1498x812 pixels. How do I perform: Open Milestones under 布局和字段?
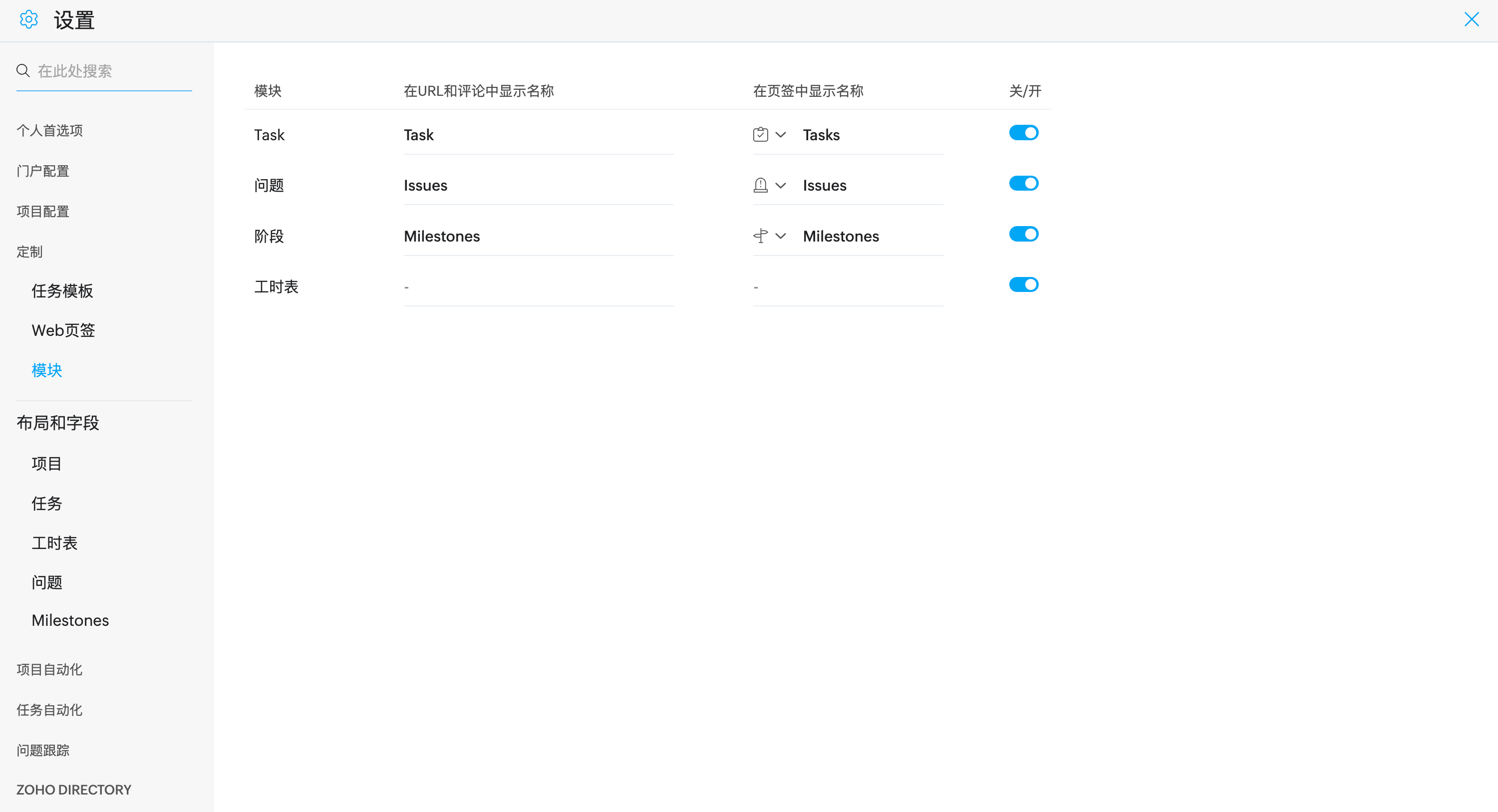[x=70, y=620]
